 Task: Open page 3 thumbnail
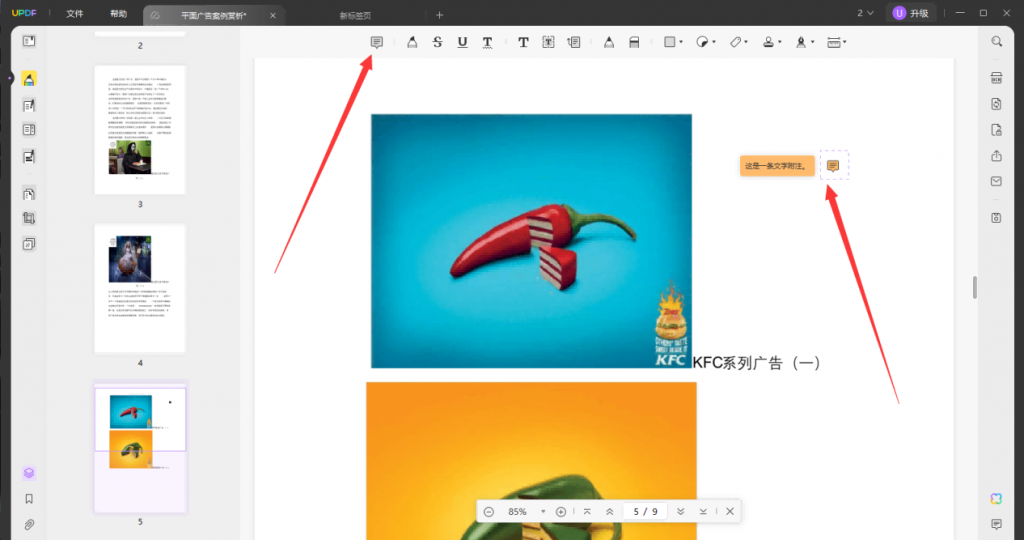[x=140, y=130]
